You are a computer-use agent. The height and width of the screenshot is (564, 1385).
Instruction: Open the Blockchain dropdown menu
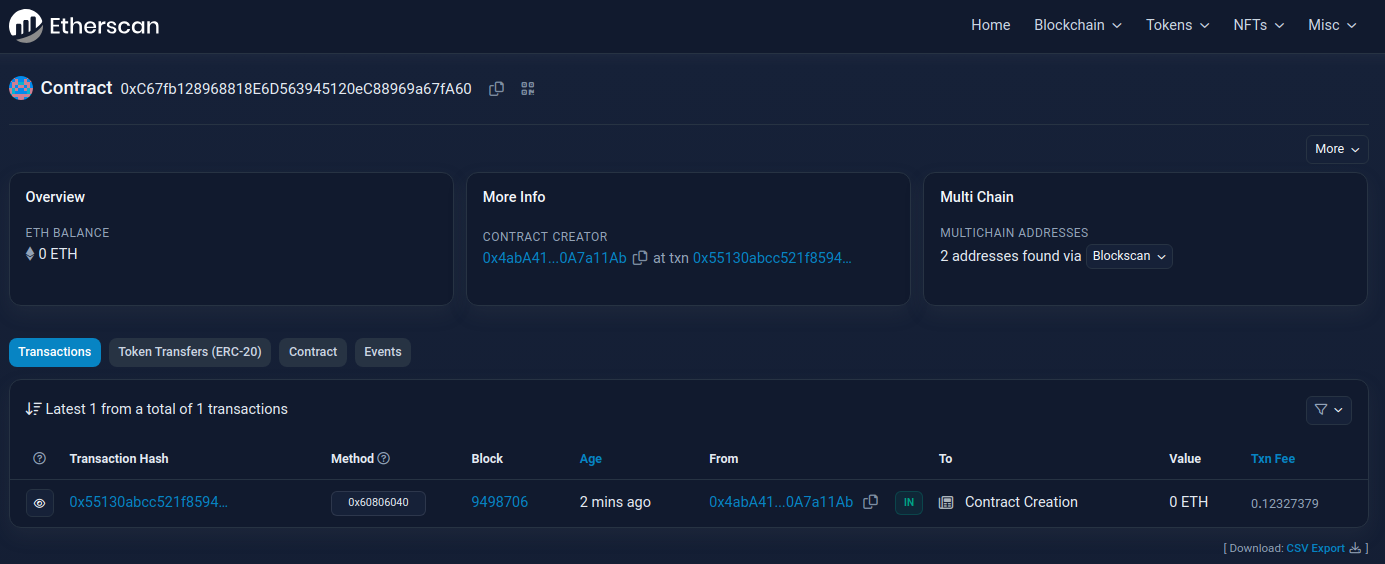(1078, 25)
